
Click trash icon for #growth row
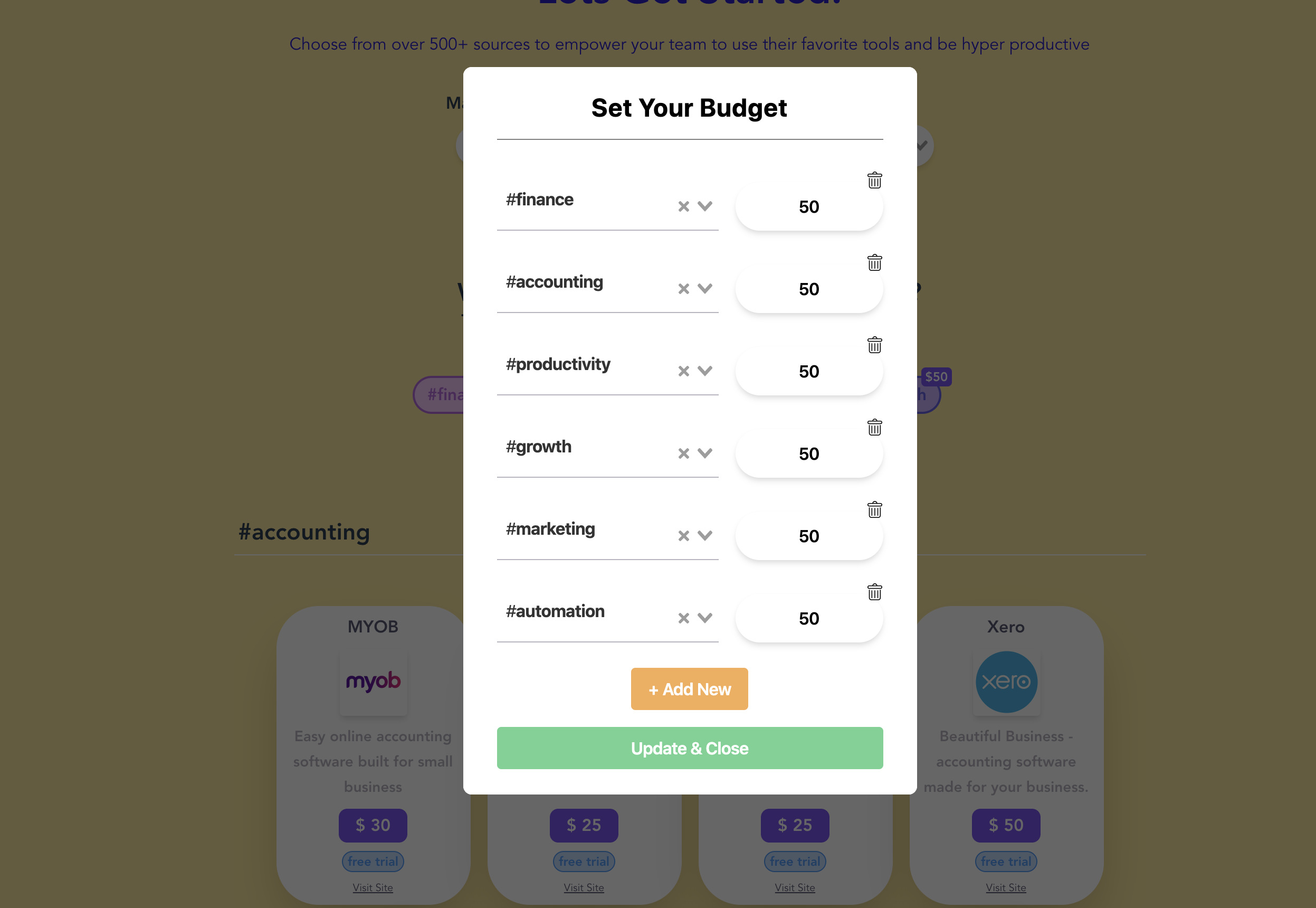[874, 427]
